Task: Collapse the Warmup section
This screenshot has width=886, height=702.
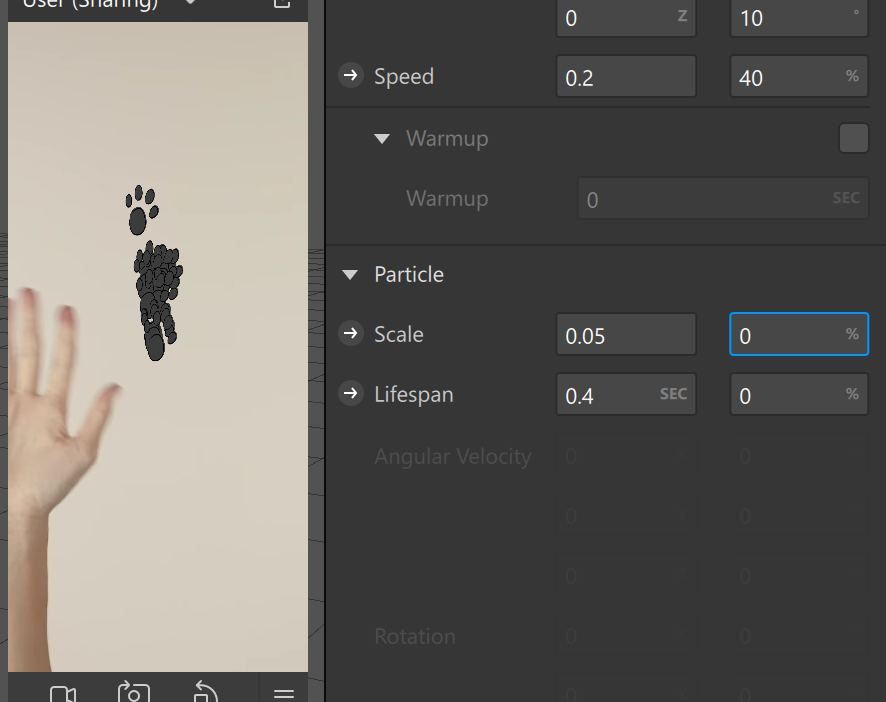Action: click(x=382, y=139)
